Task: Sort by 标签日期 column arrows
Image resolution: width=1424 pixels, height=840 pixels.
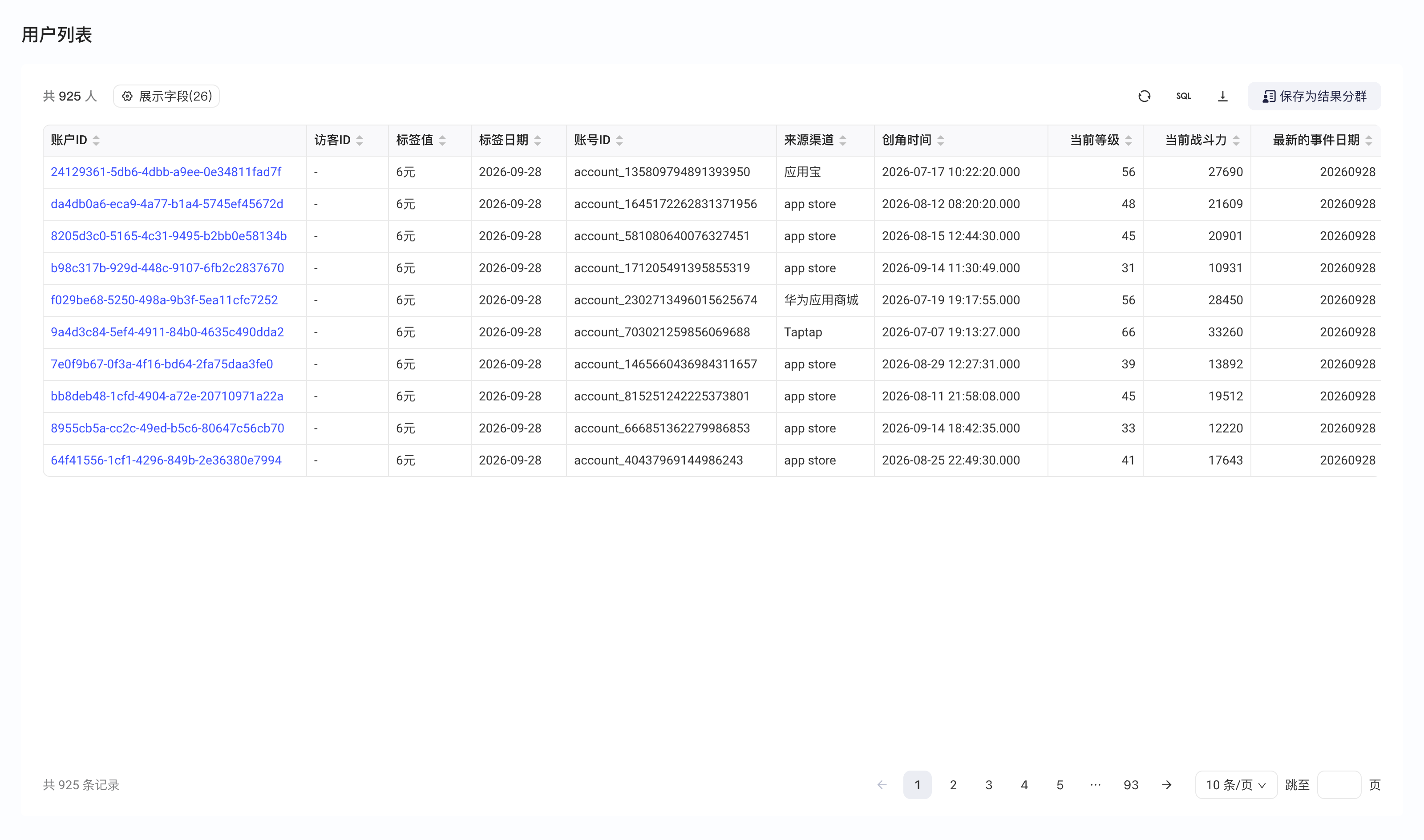Action: [x=537, y=141]
